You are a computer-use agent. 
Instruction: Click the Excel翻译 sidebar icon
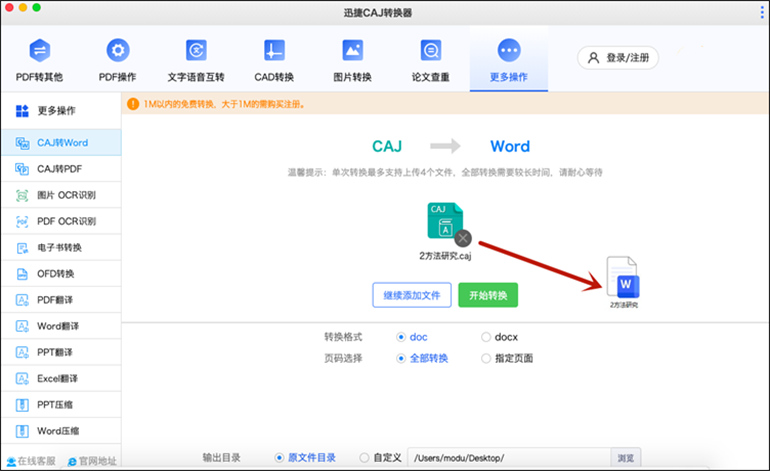[22, 379]
